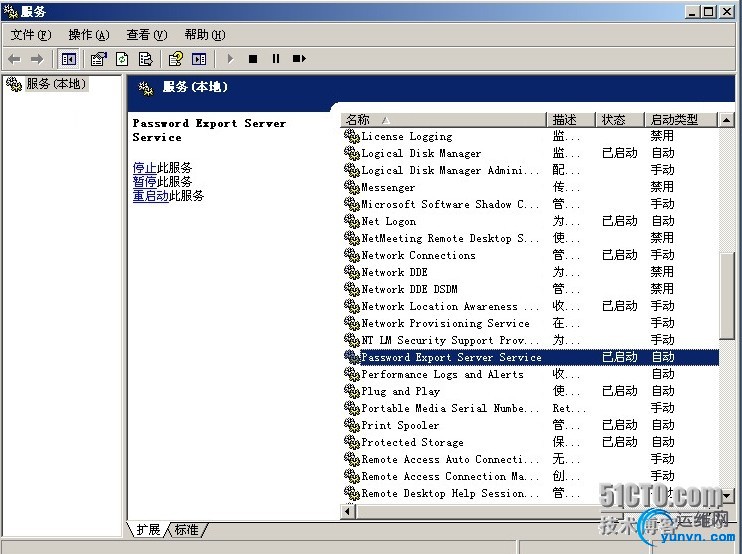The image size is (742, 554).
Task: Click the gear icon beside Net Logon
Action: coord(352,221)
